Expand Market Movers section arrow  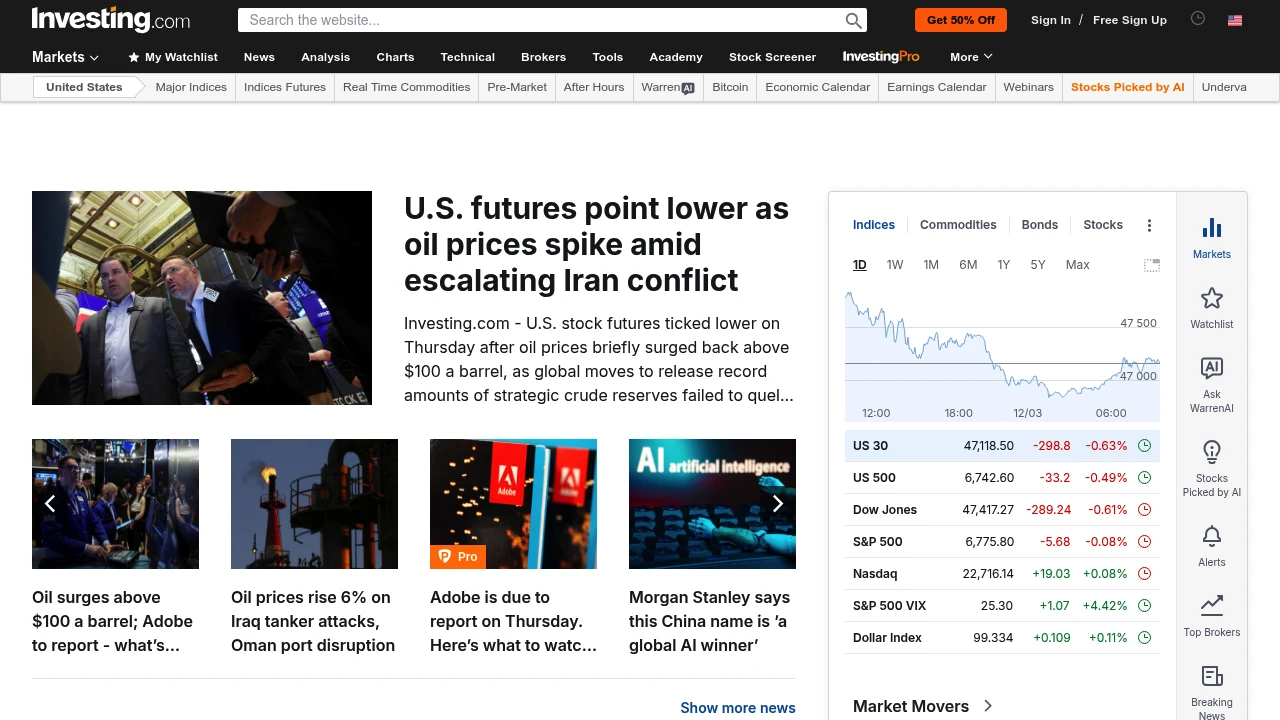(988, 706)
